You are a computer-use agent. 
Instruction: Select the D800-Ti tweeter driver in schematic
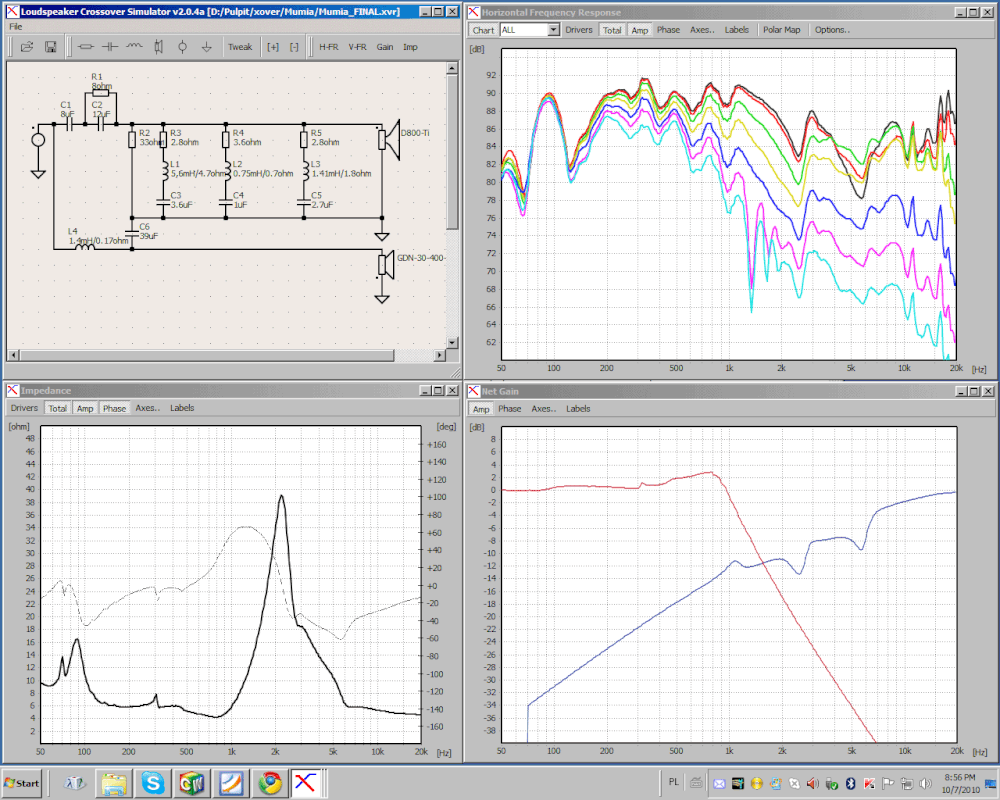[388, 140]
